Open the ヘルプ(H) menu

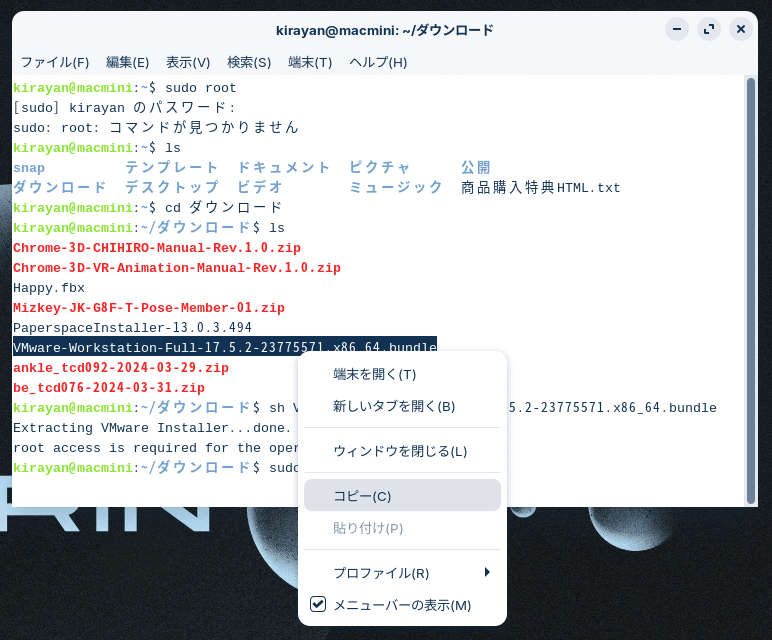(x=378, y=63)
